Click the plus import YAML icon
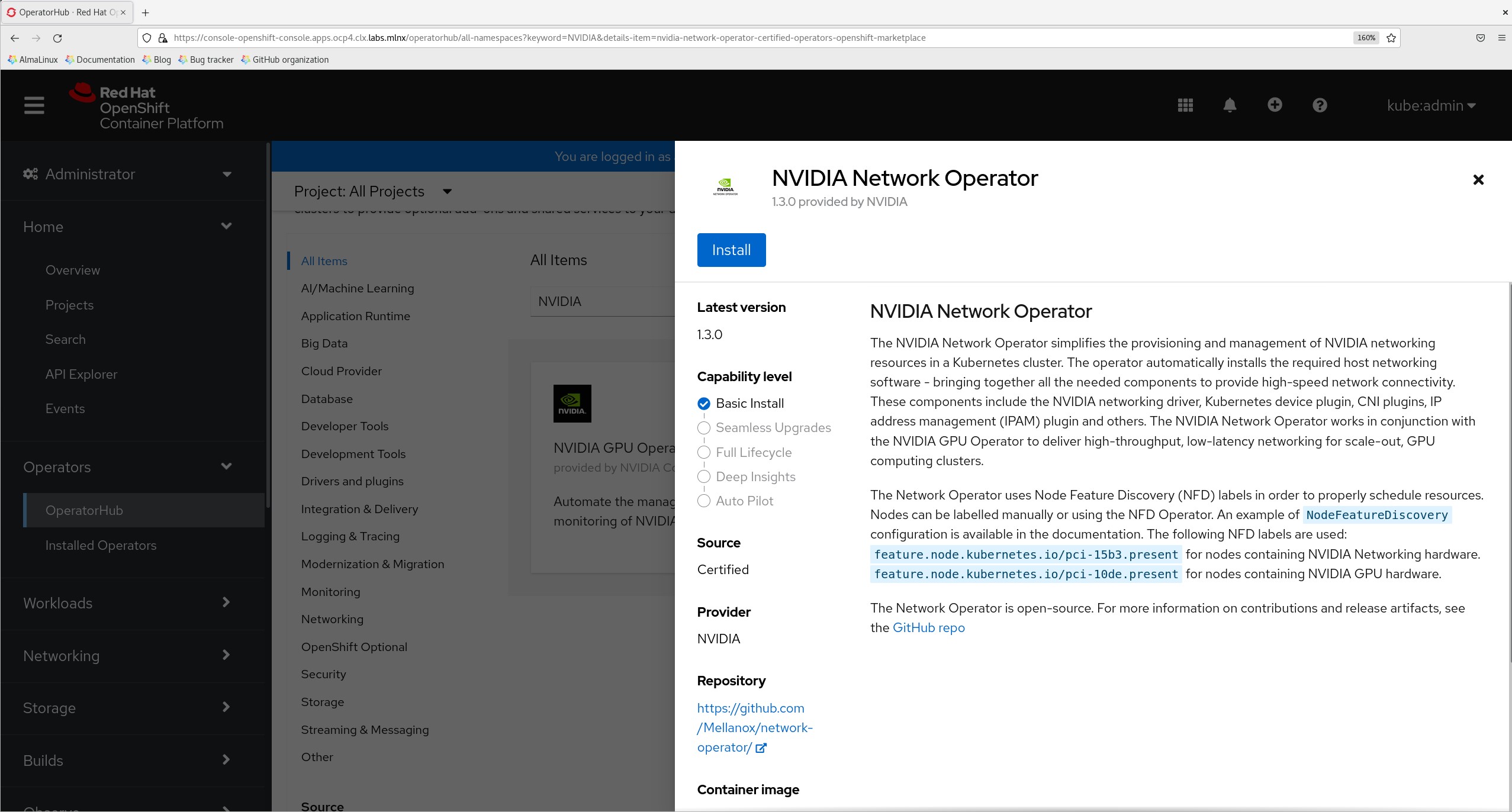The width and height of the screenshot is (1512, 812). [1275, 105]
